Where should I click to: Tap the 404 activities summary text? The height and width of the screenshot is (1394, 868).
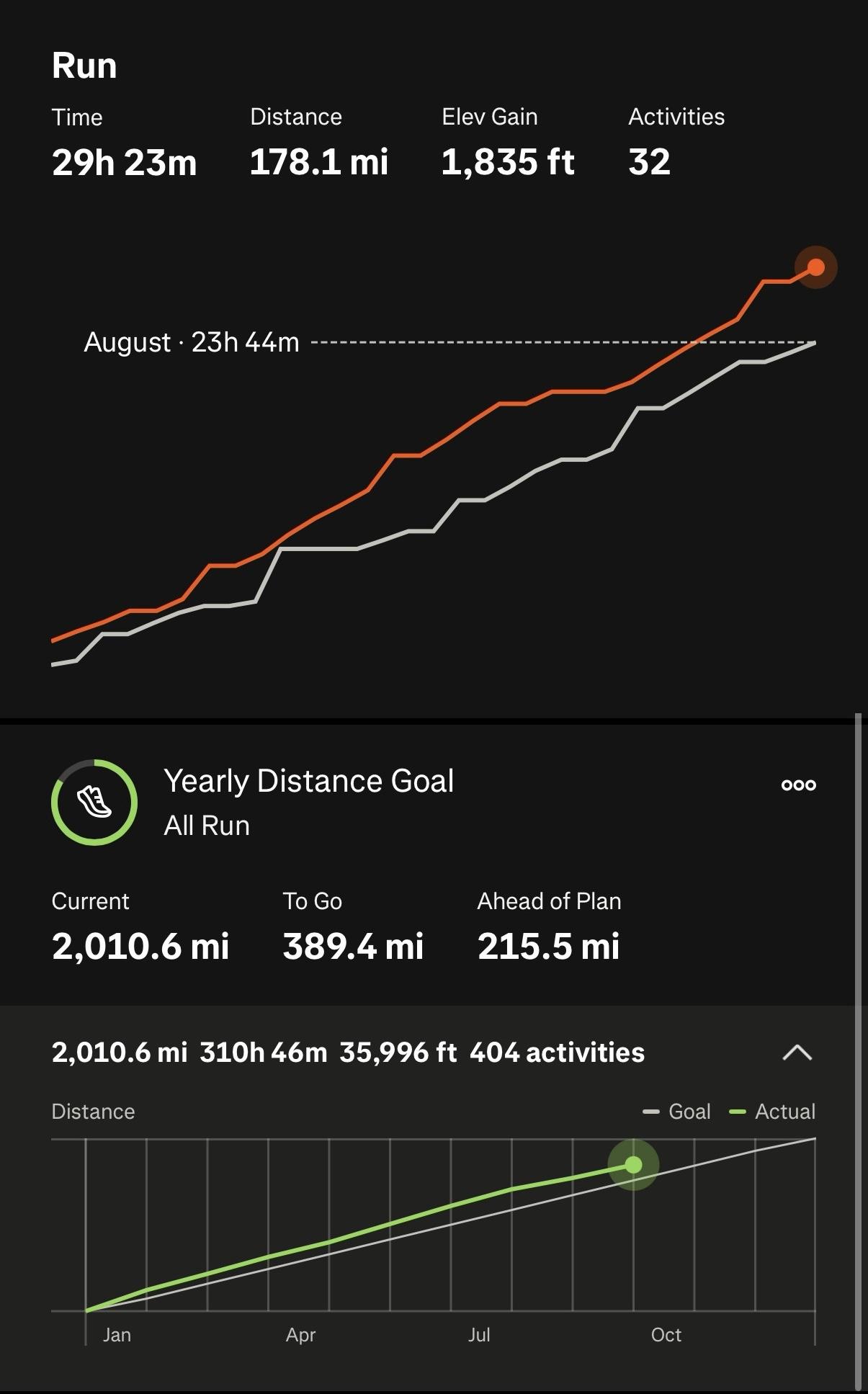(557, 1053)
